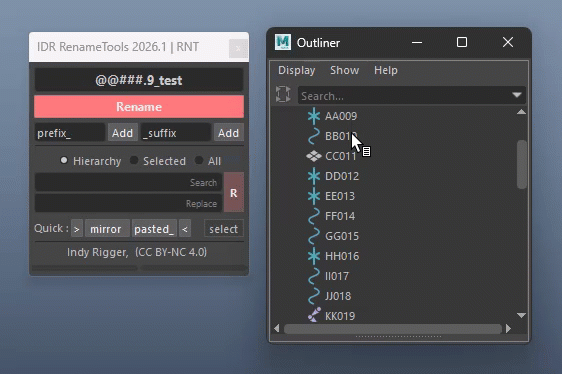
Task: Maximize the Outliner window
Action: (x=462, y=42)
